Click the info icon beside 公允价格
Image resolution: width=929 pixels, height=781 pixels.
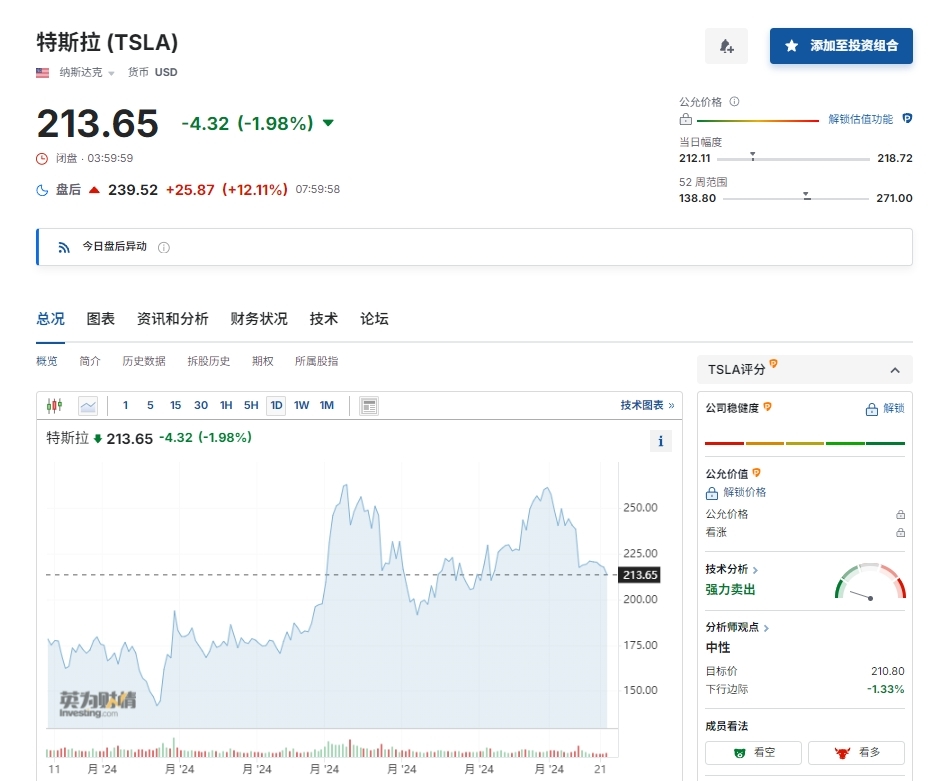(x=734, y=102)
